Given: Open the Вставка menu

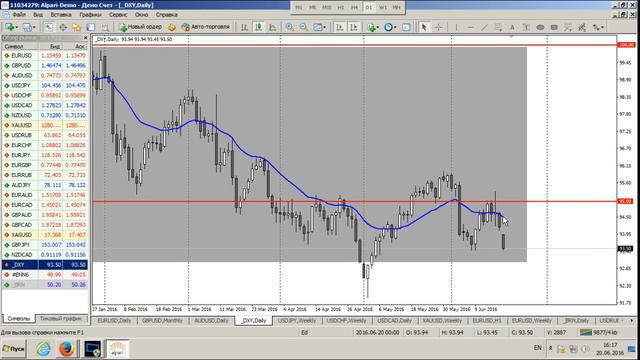Looking at the screenshot, I should [x=61, y=15].
